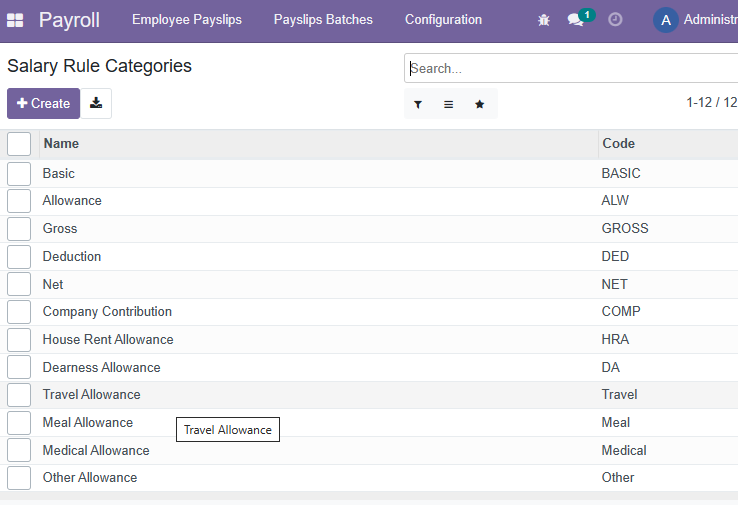Sort by the Name column header

(61, 144)
